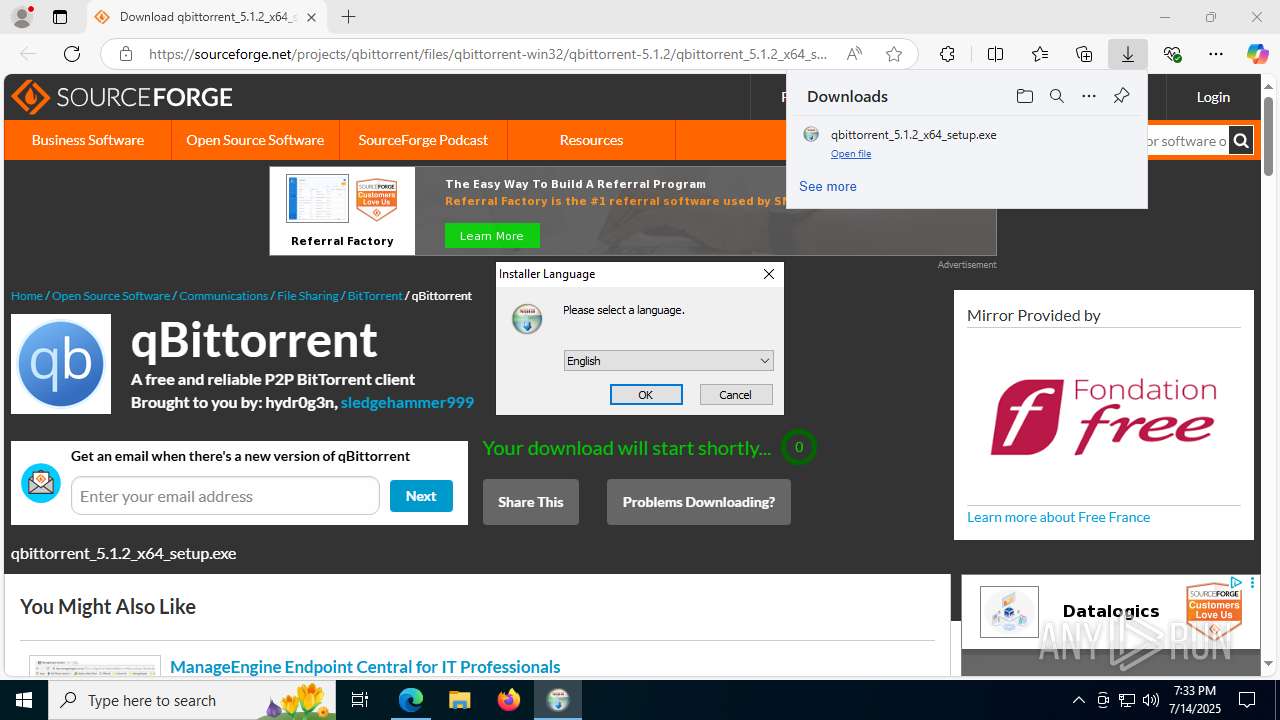Screen dimensions: 1280x720
Task: Click Learn more about Free France link
Action: coord(1058,517)
